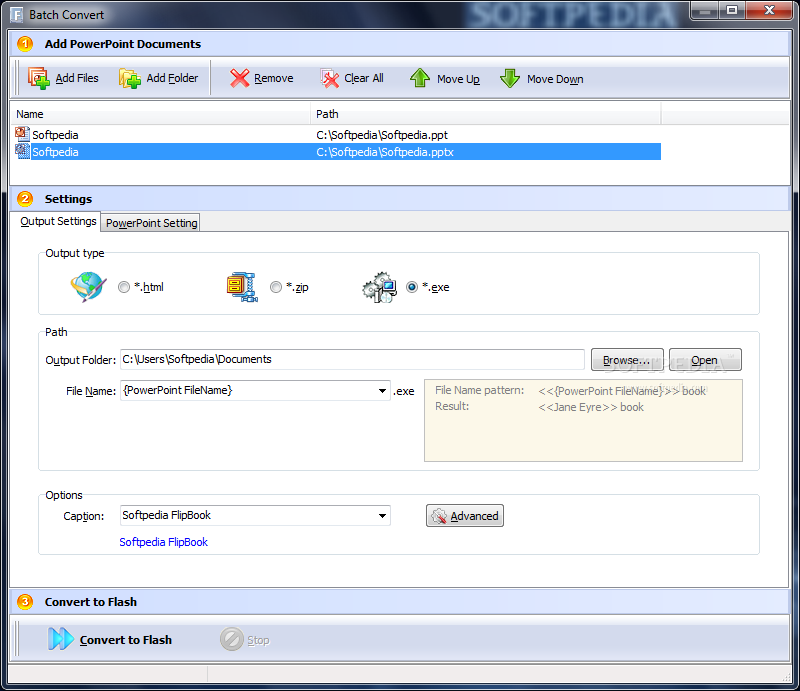Click the Remove label
This screenshot has height=691, width=800.
click(274, 79)
